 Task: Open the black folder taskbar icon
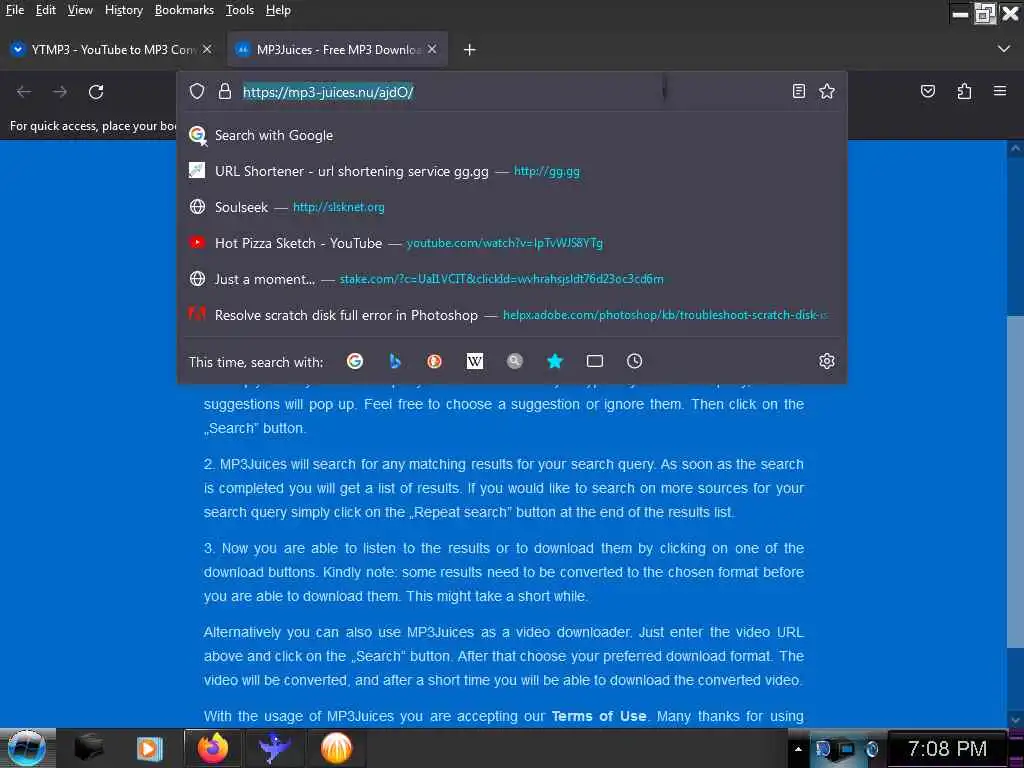88,748
